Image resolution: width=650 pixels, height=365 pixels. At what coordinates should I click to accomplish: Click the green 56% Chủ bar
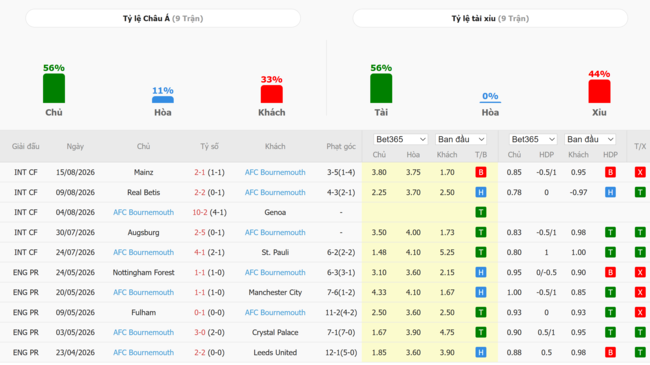click(x=54, y=88)
